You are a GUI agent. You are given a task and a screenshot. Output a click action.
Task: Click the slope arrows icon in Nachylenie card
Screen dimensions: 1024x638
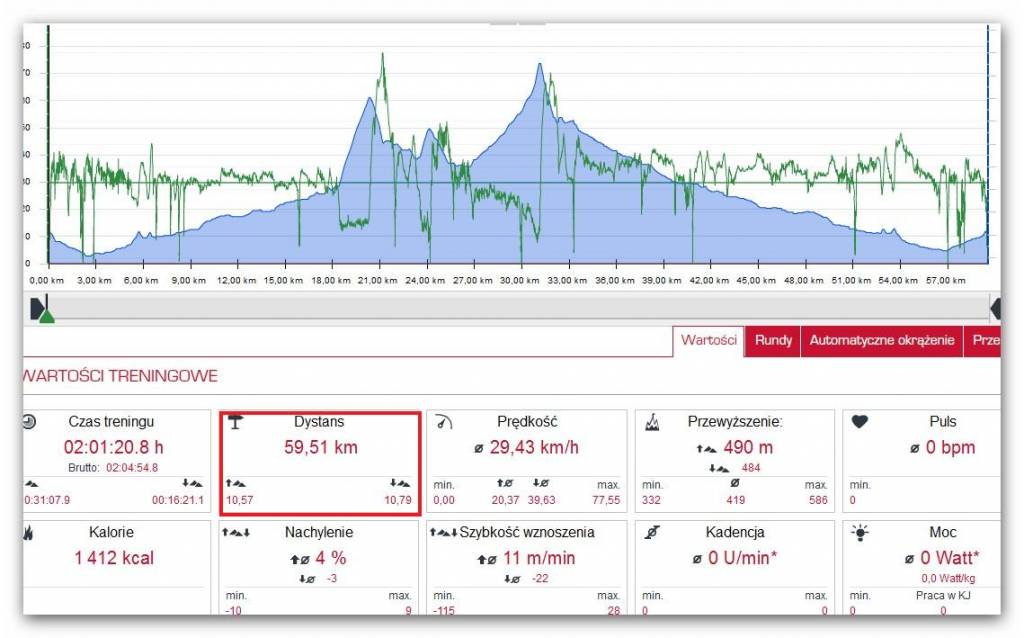[x=236, y=532]
